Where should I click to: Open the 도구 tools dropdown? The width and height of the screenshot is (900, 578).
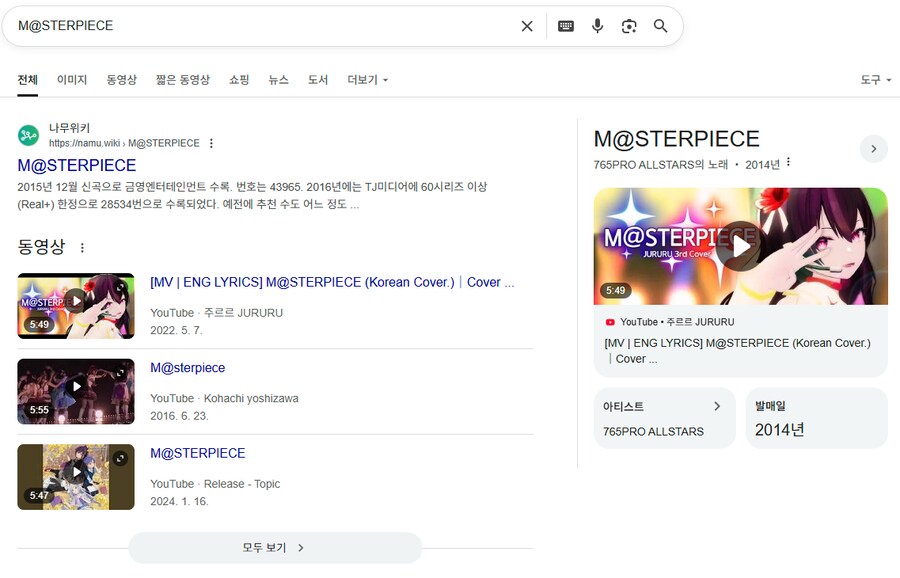pos(875,80)
